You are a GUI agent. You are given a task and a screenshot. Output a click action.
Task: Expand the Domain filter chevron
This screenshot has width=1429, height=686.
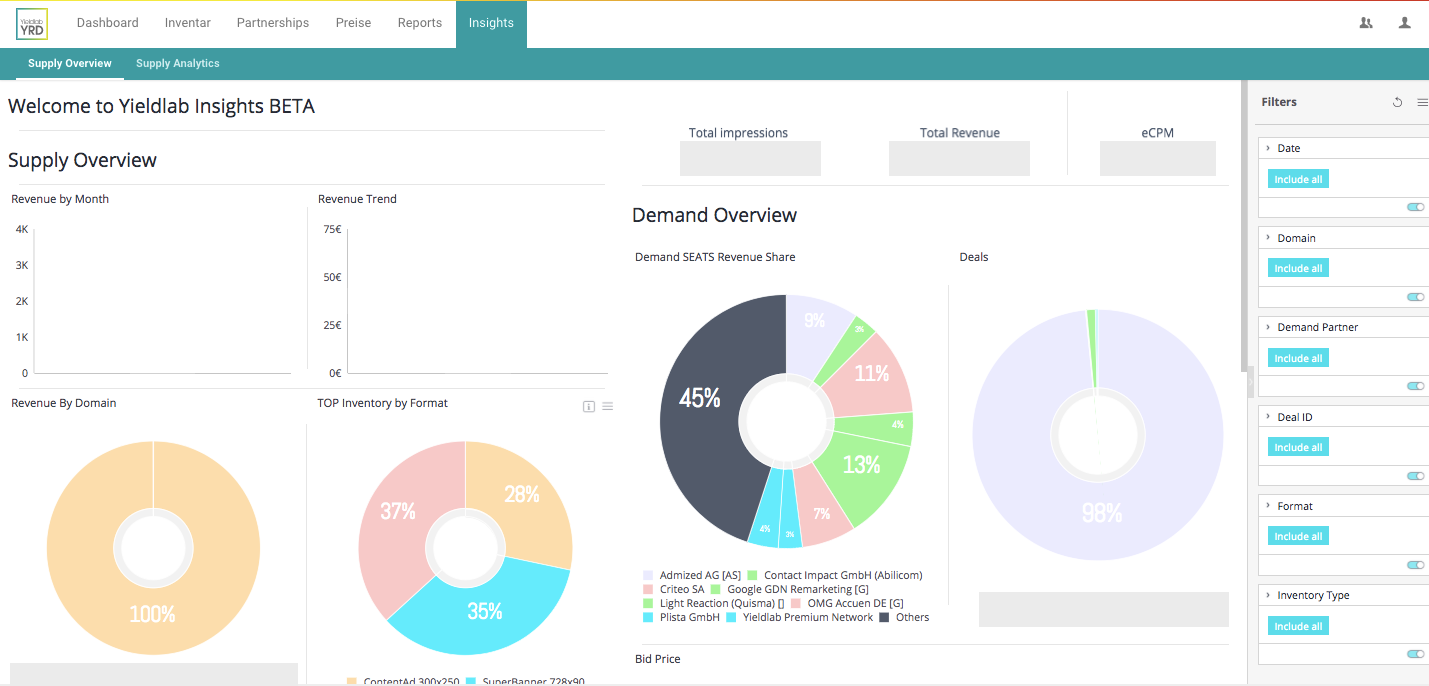pyautogui.click(x=1268, y=238)
